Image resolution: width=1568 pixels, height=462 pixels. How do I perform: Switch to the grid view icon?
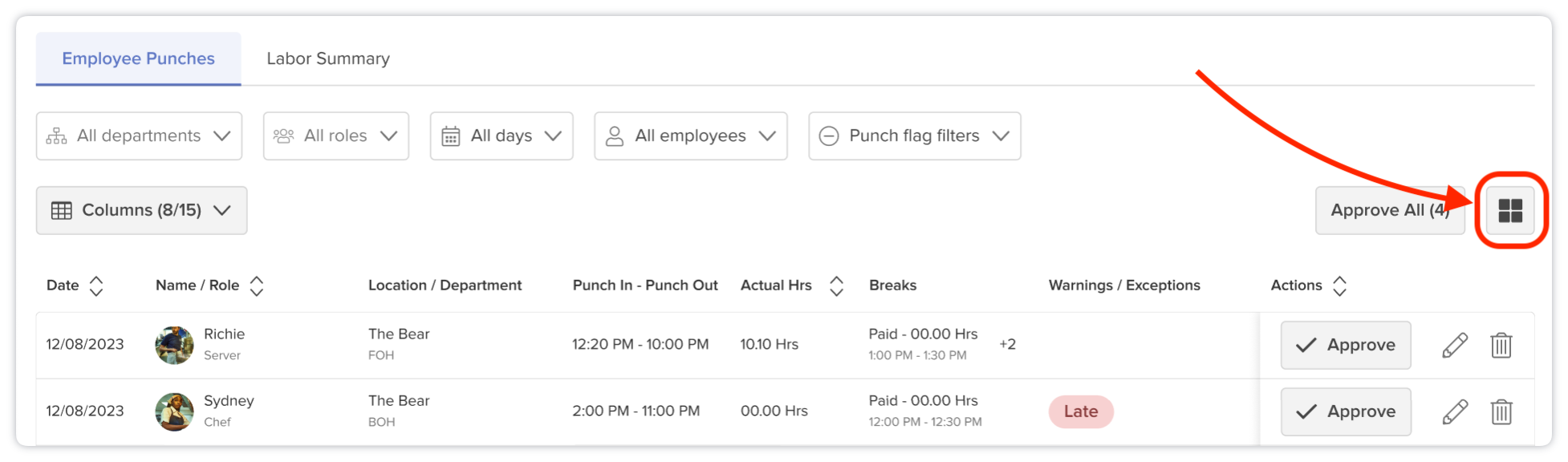[x=1510, y=210]
